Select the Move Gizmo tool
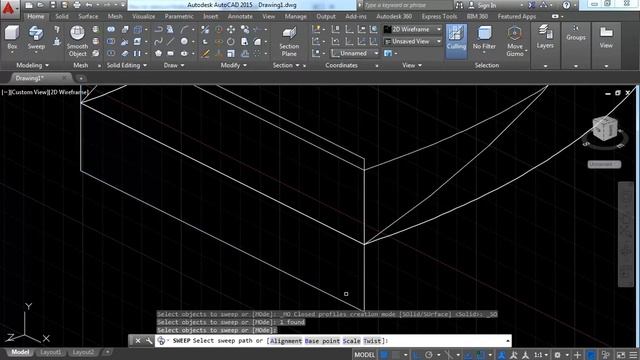 [515, 41]
